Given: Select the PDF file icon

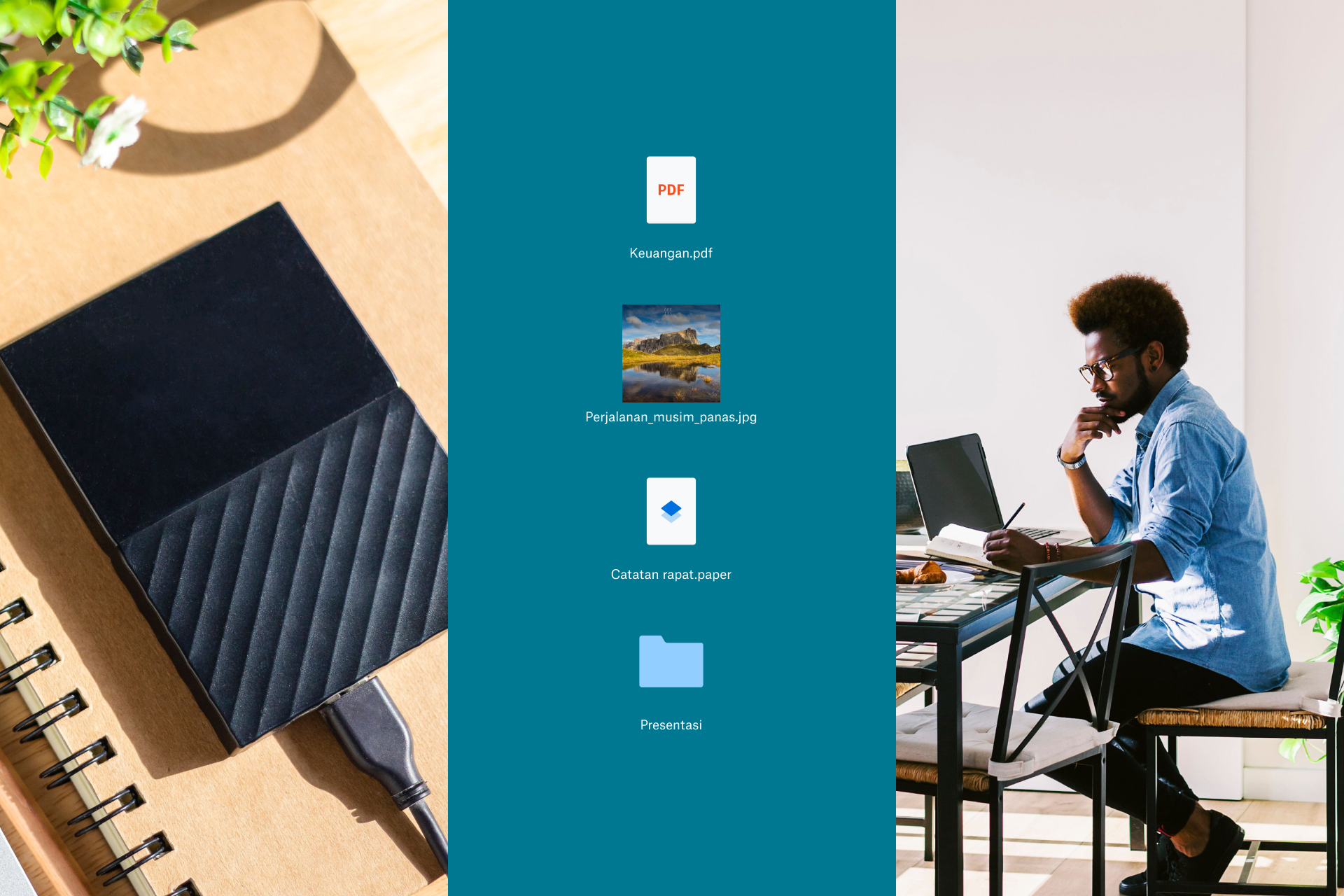Looking at the screenshot, I should 670,190.
